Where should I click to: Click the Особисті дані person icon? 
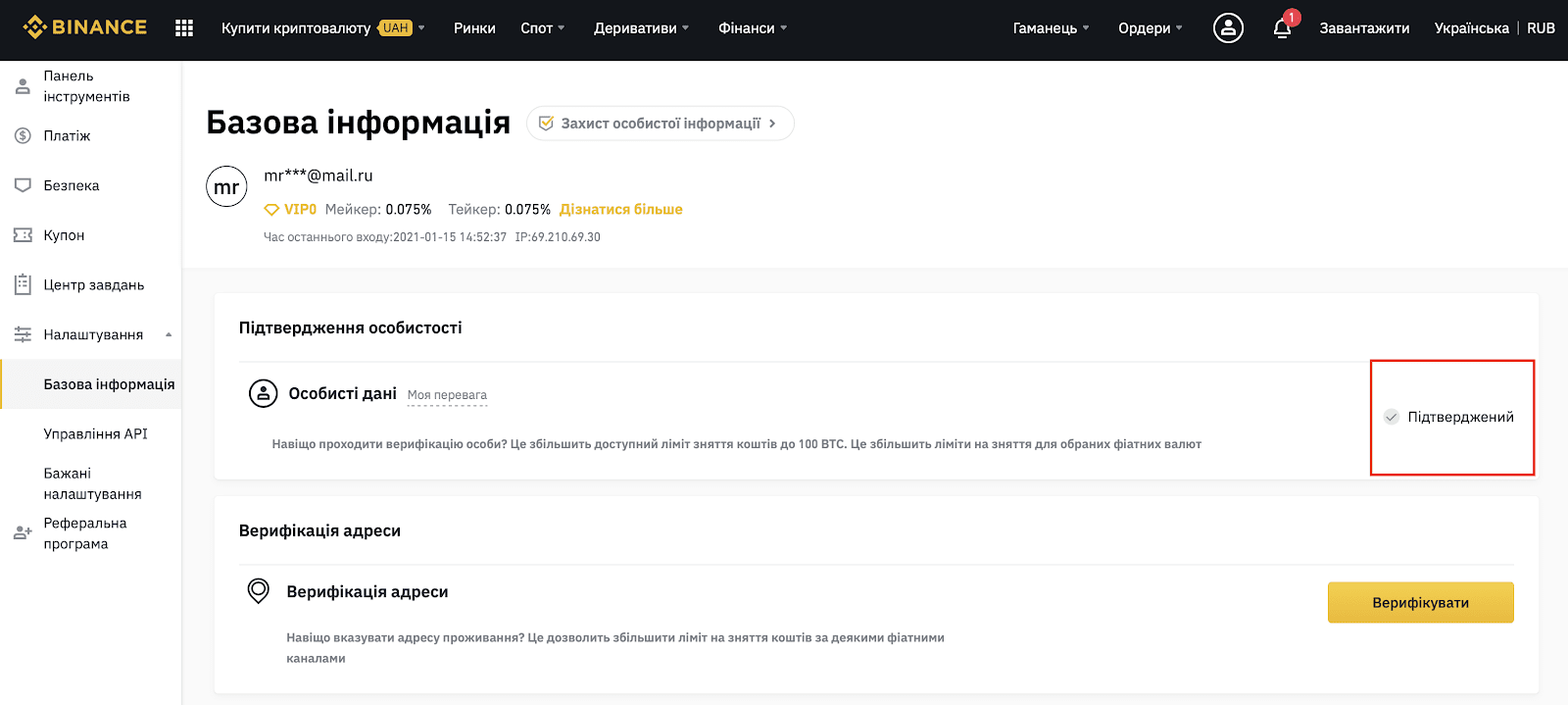[x=263, y=393]
